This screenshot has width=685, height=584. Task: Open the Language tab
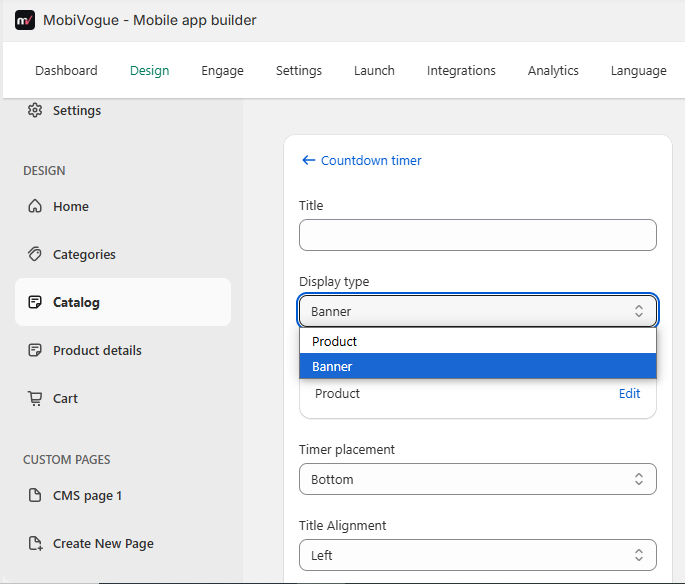point(639,70)
